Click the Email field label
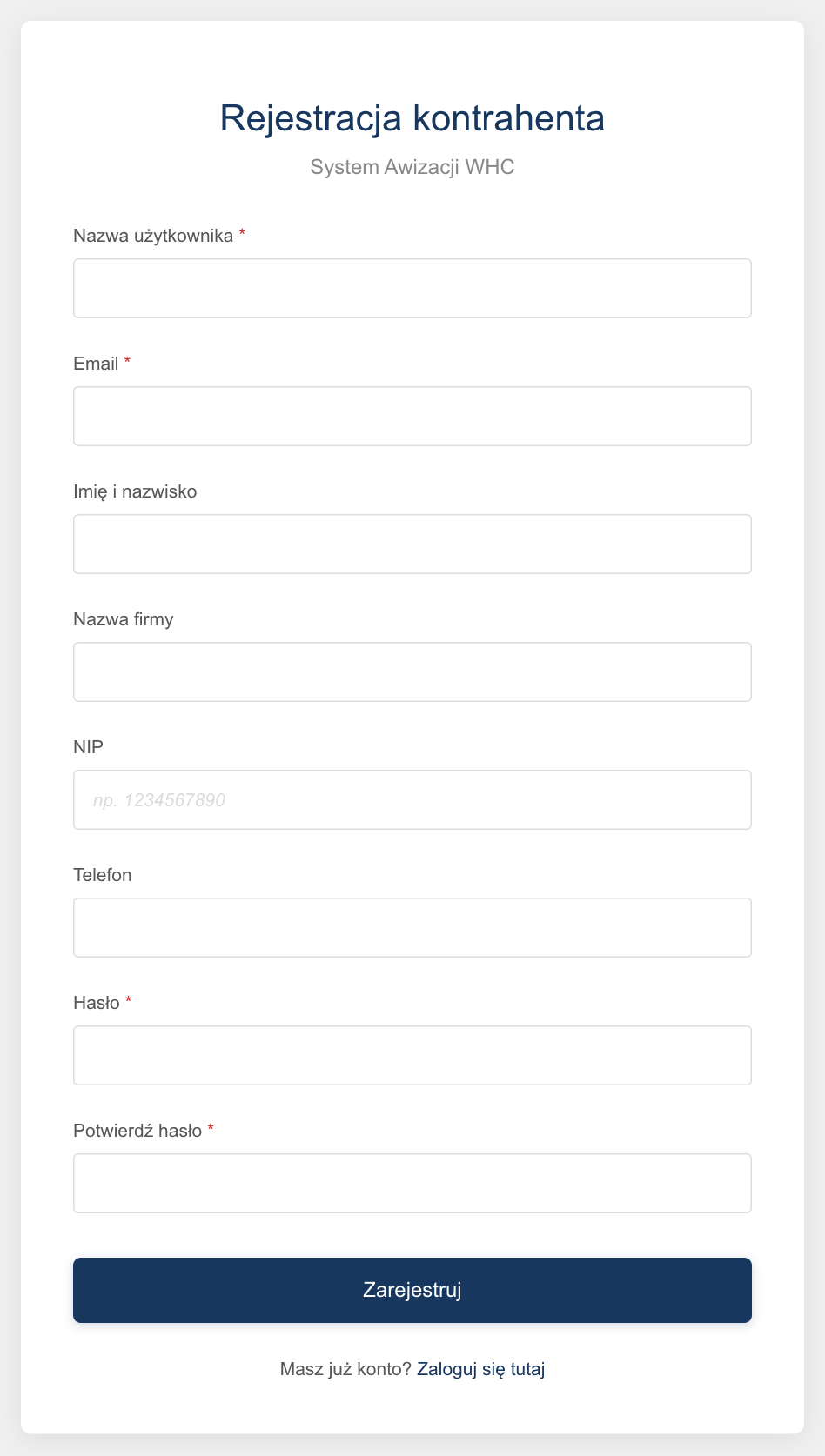 pyautogui.click(x=96, y=364)
